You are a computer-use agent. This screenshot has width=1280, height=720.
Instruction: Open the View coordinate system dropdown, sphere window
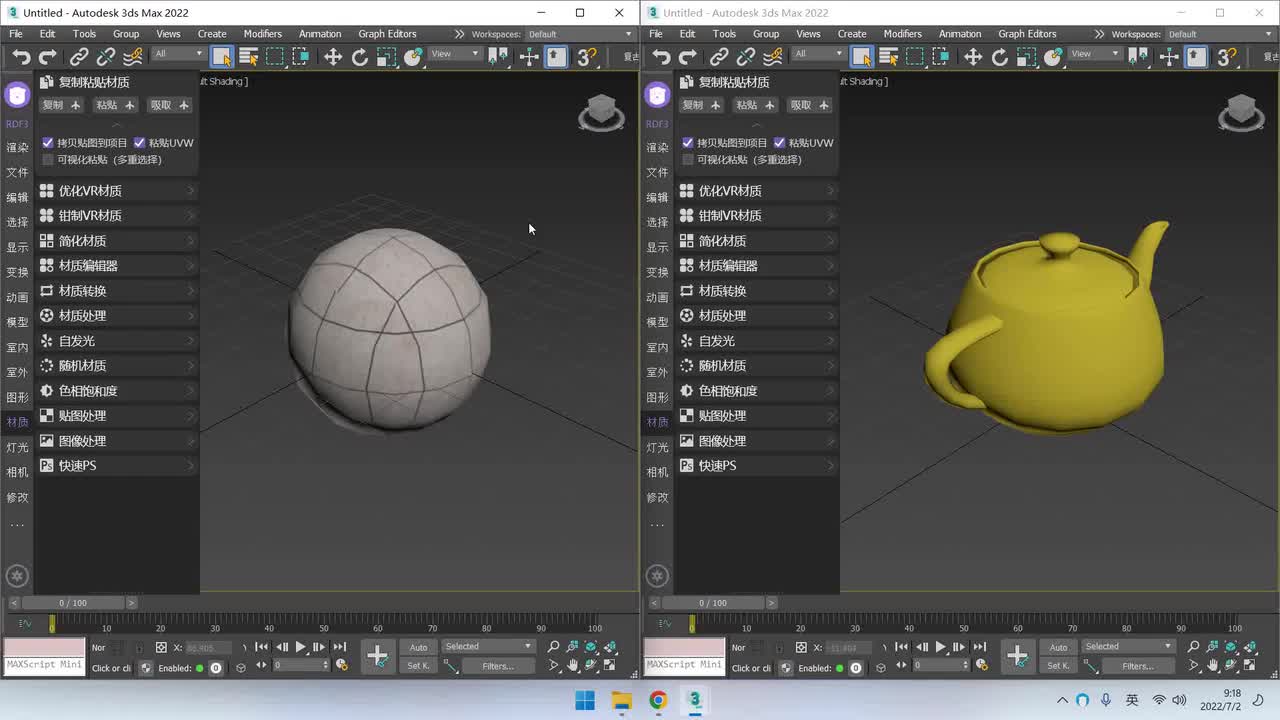click(454, 54)
